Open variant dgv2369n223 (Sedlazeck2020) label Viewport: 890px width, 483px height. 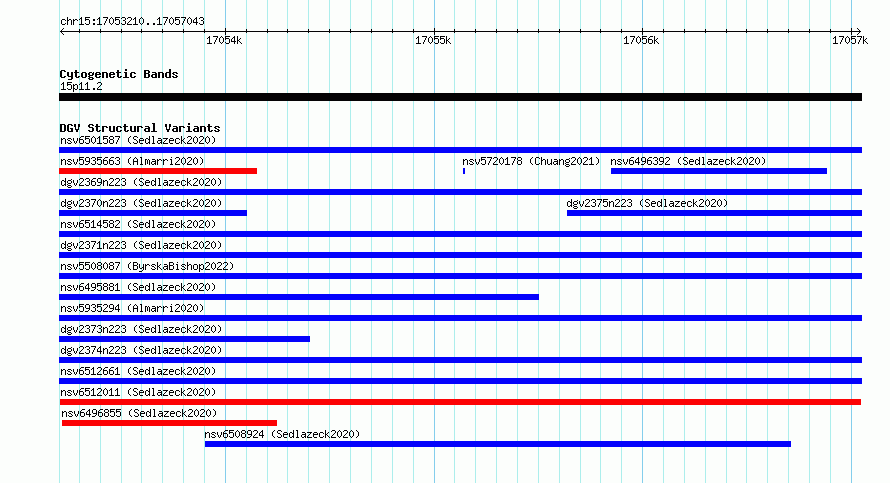[141, 182]
